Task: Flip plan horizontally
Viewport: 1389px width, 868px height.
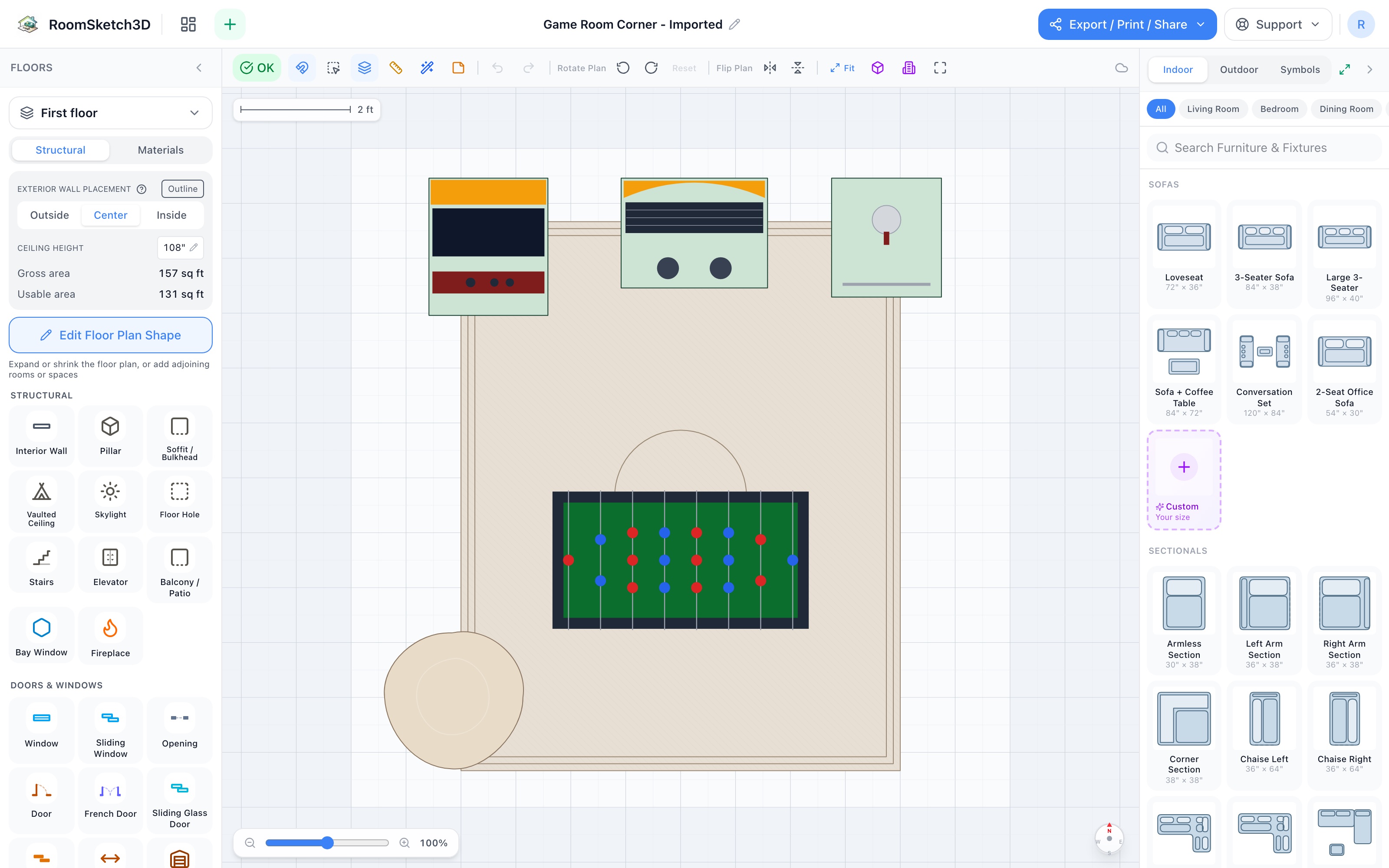Action: click(770, 68)
